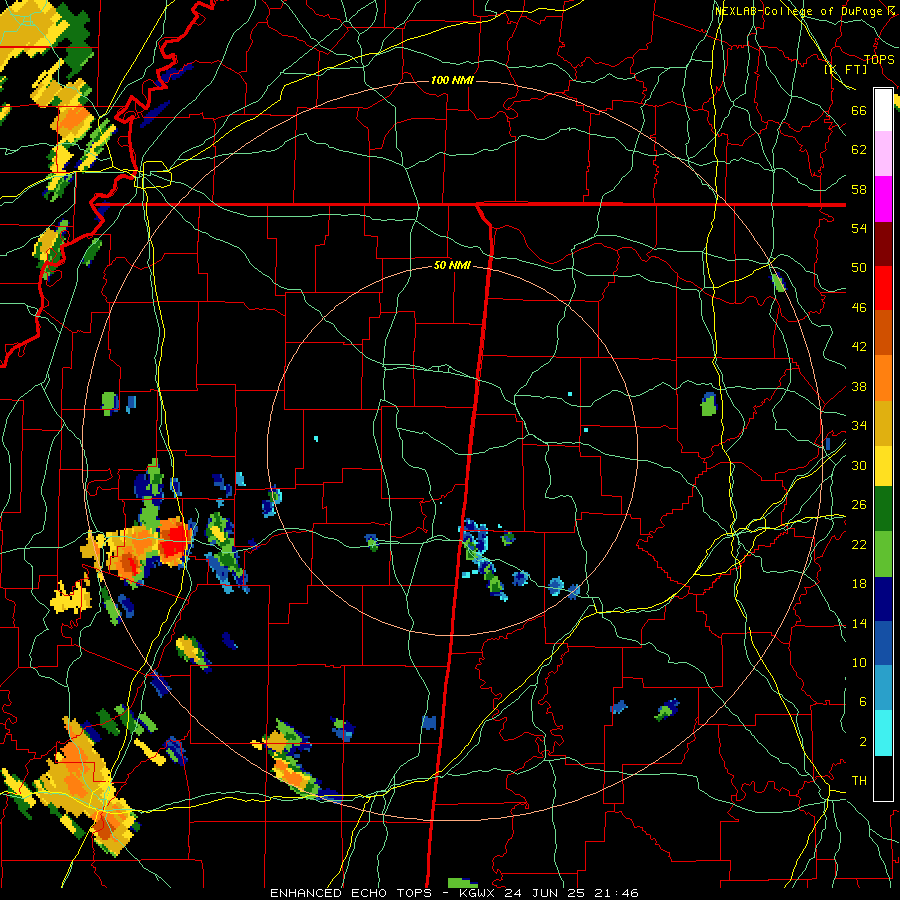
Task: Click the "100 NMI" range ring label
Action: tap(452, 80)
